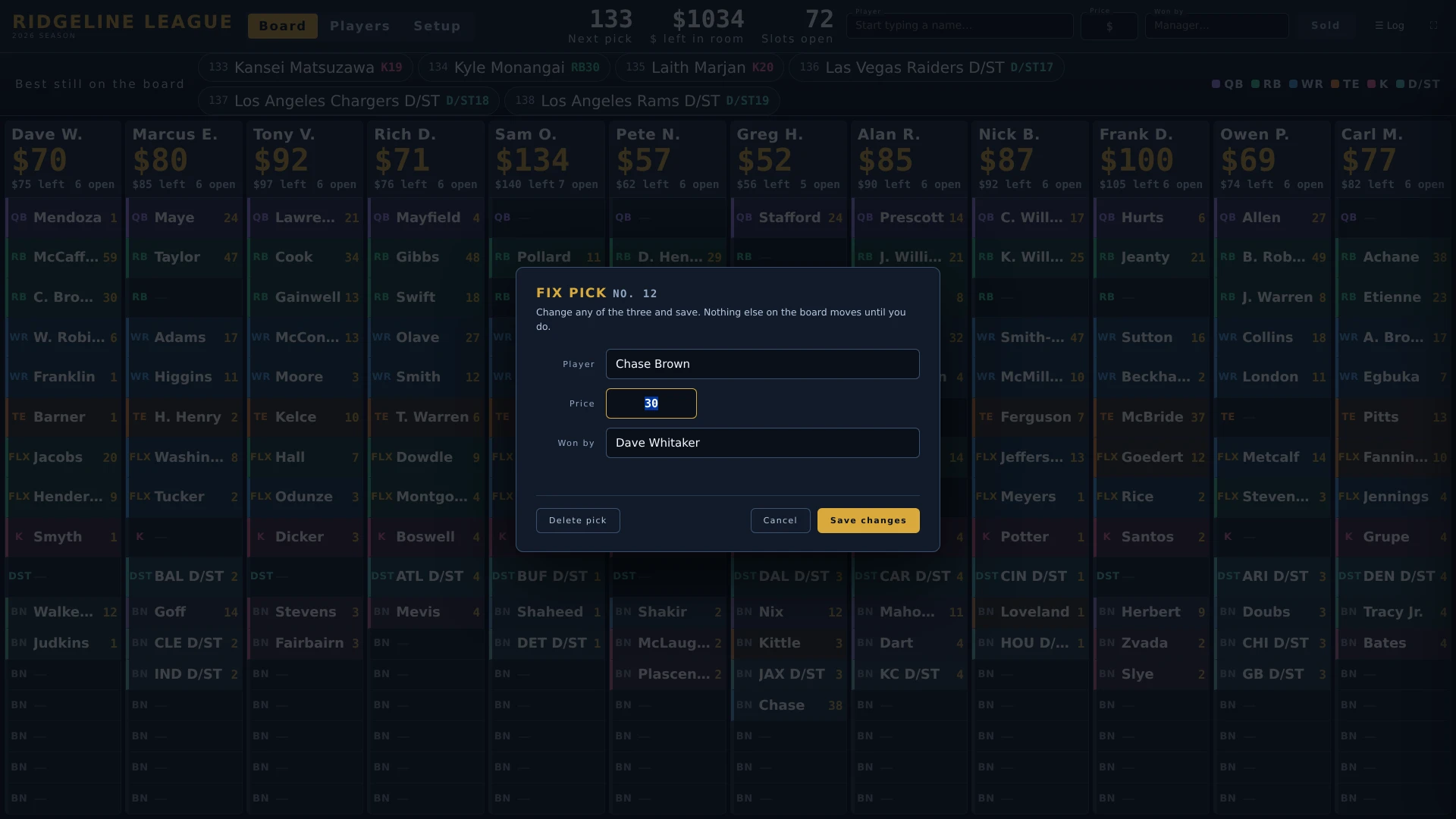
Task: Select the Grupe K pick
Action: pos(1393,537)
